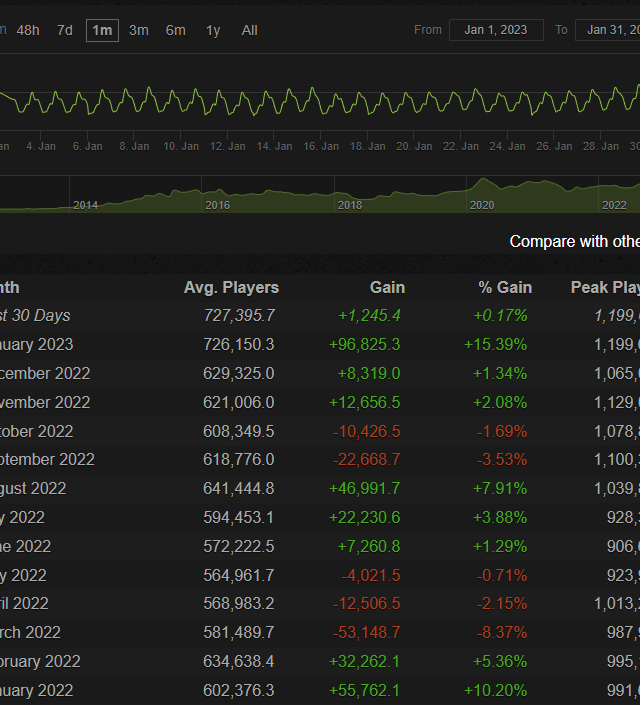Select the 1y zoom range
Viewport: 640px width, 705px height.
[x=213, y=30]
